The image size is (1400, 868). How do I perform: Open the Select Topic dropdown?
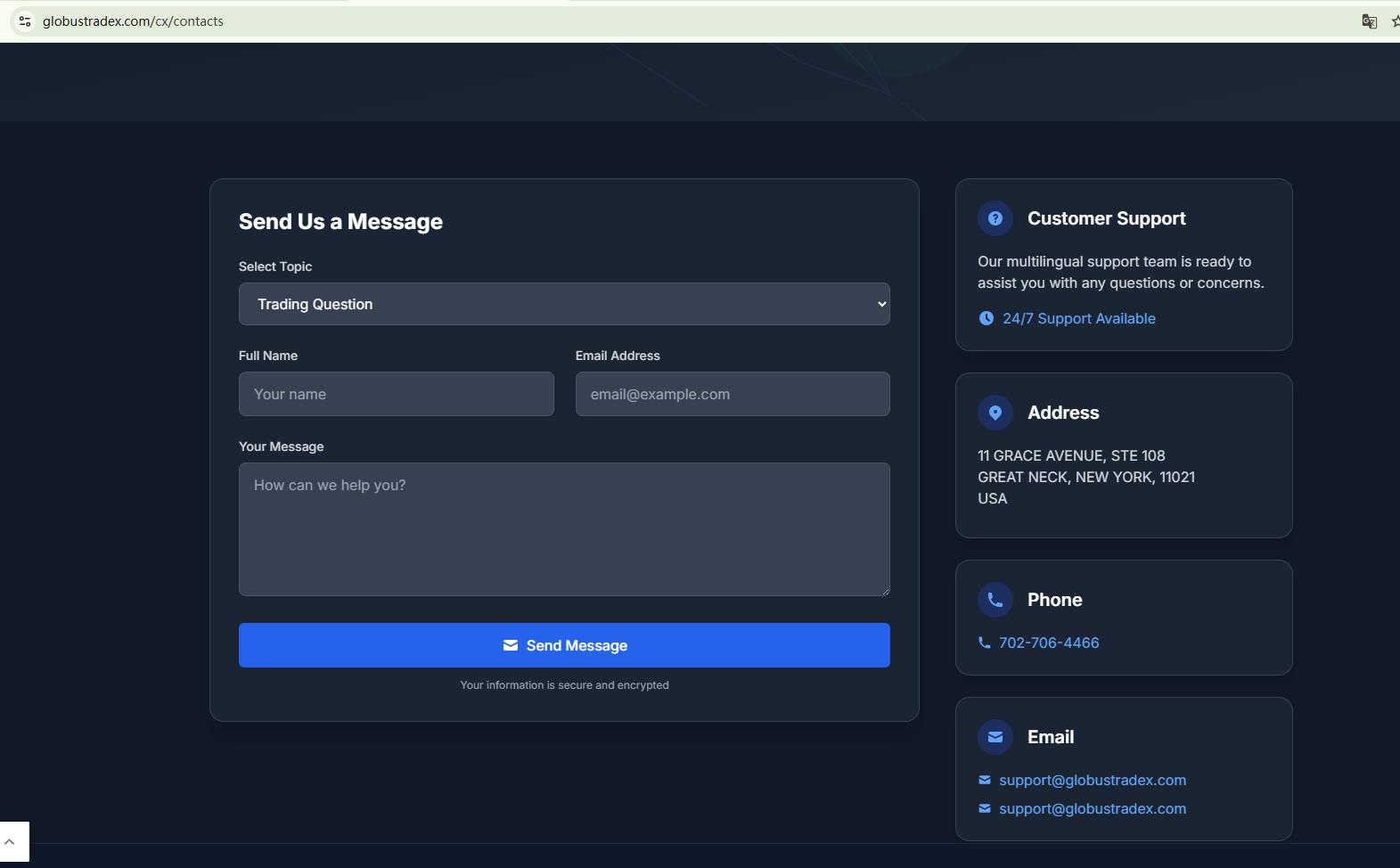click(563, 304)
